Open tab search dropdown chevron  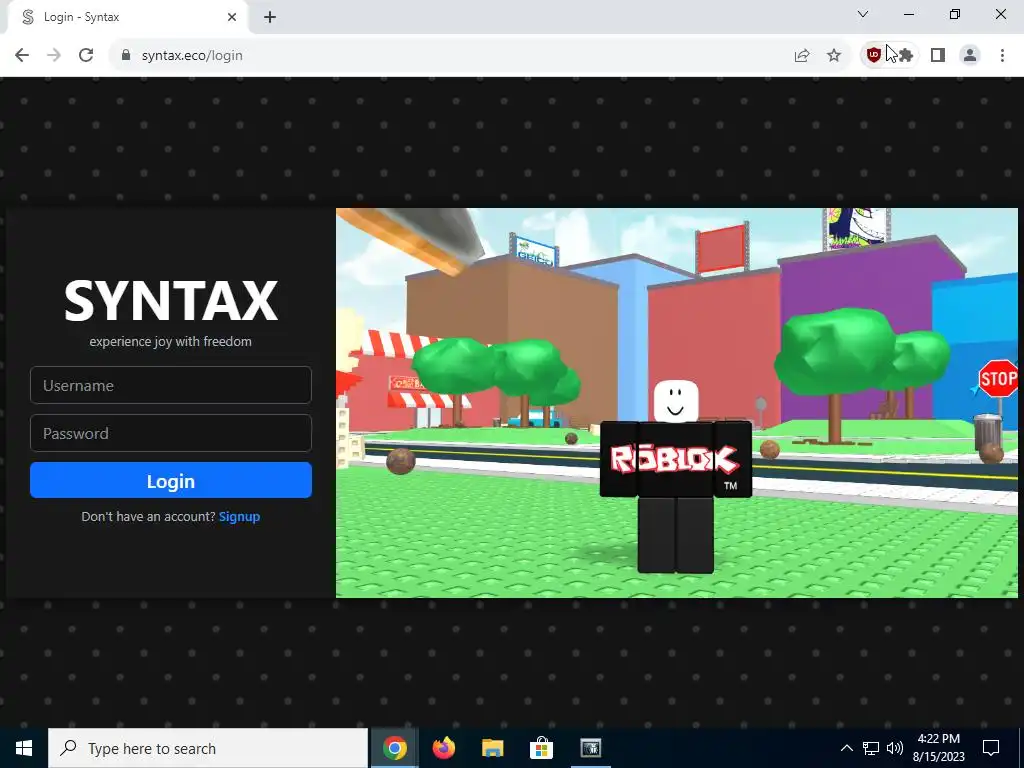(863, 14)
